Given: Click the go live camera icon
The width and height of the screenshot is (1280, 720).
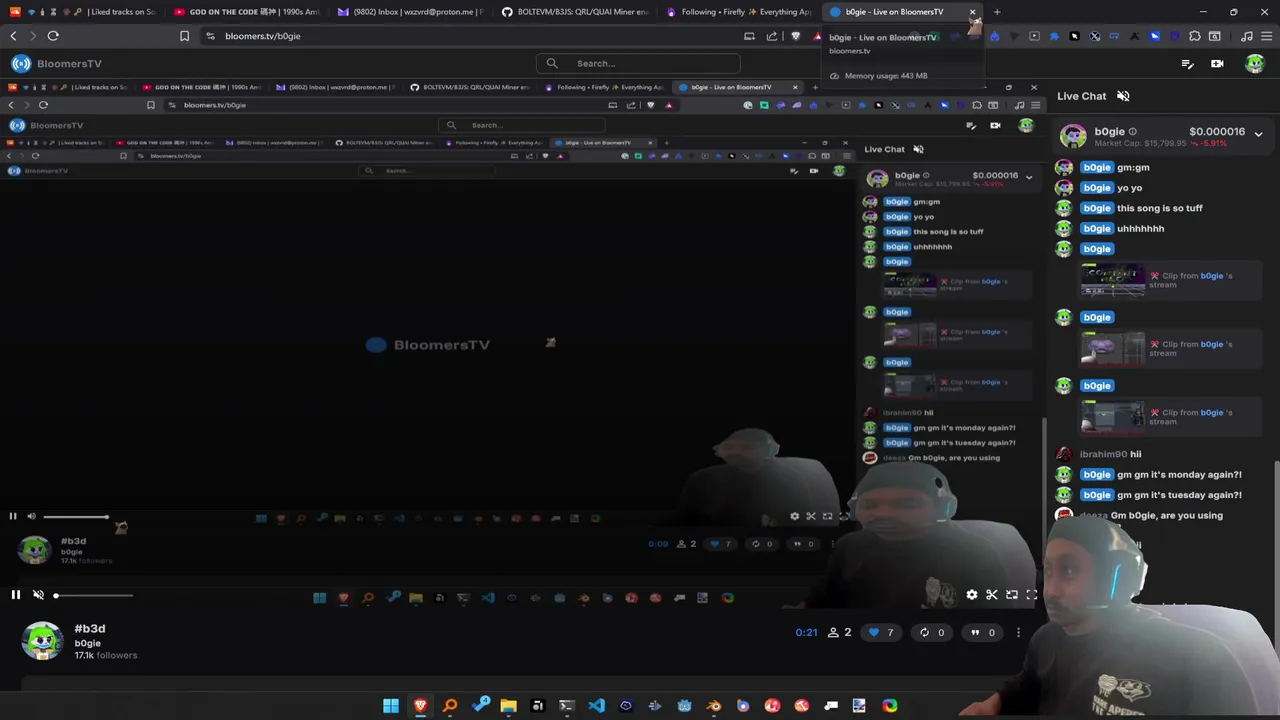Looking at the screenshot, I should click(1217, 64).
